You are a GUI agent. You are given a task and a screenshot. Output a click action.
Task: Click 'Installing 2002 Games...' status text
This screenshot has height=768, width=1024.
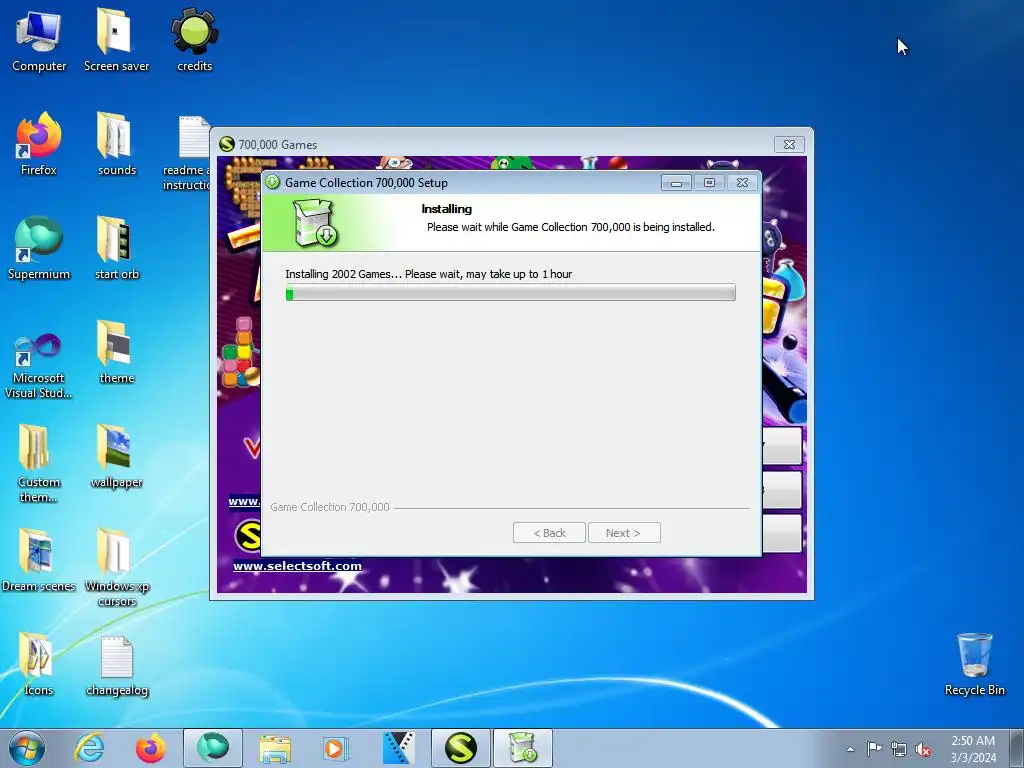coord(428,274)
